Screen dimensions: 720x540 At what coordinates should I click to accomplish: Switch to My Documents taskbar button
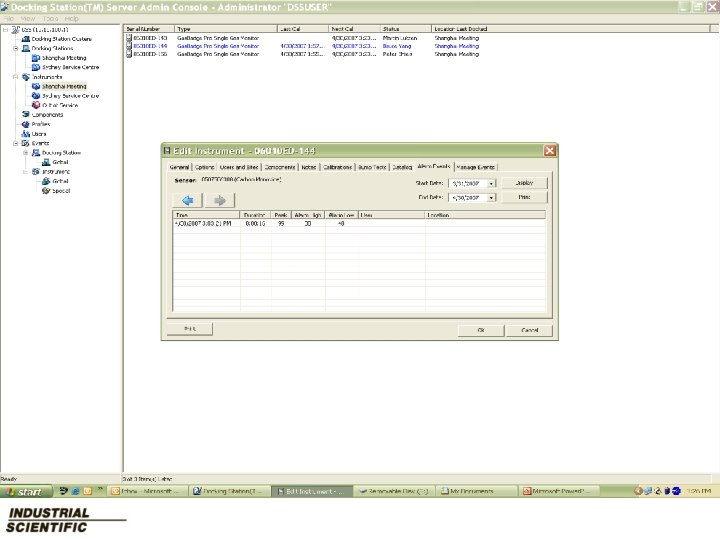click(x=476, y=491)
